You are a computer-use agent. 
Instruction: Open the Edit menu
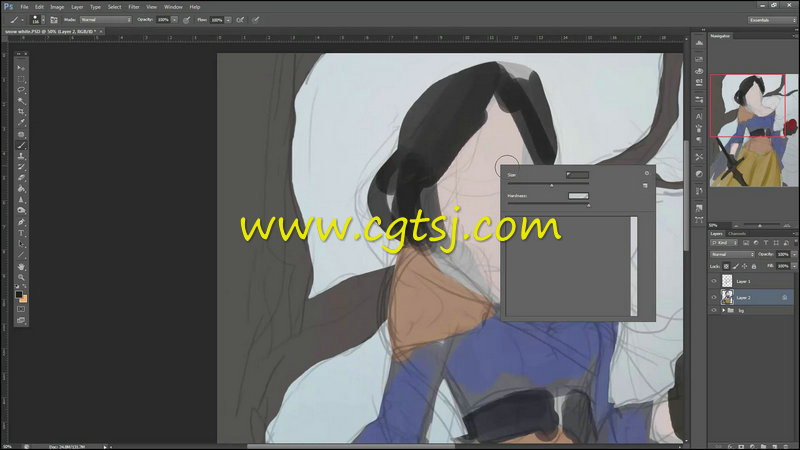coord(39,7)
